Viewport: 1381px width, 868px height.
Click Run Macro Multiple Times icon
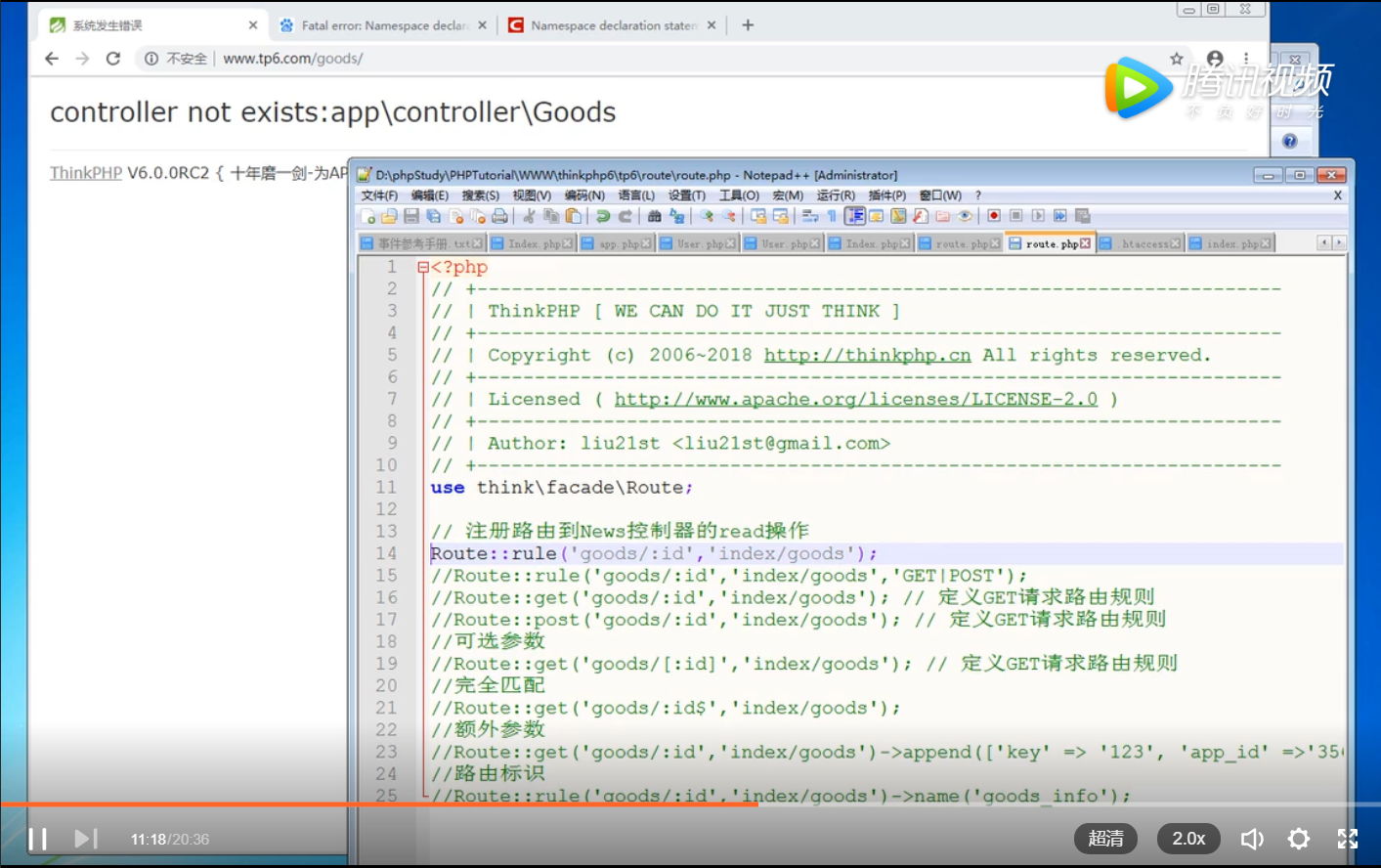[x=1060, y=216]
